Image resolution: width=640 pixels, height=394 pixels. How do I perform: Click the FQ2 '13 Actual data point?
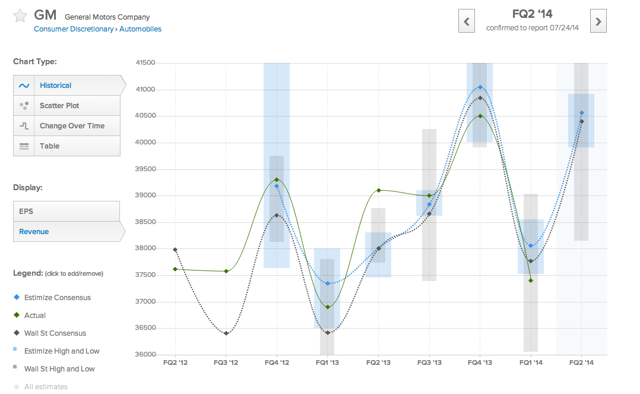click(x=378, y=190)
